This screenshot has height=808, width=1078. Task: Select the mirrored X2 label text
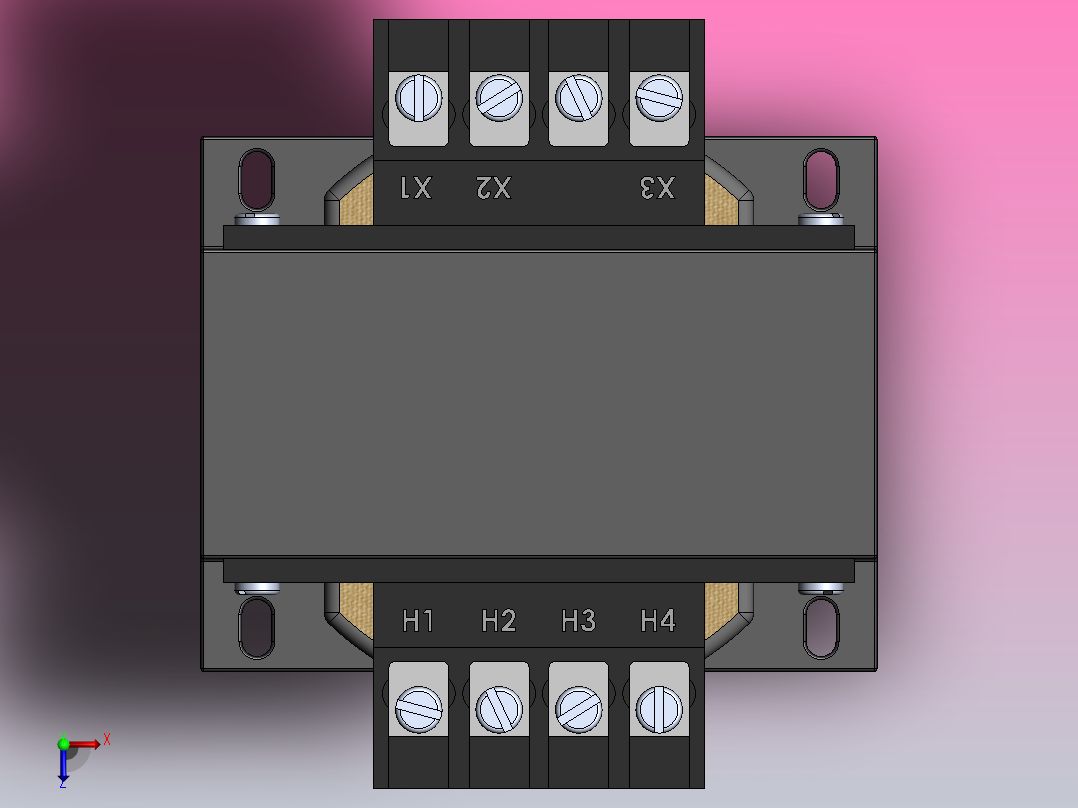point(494,187)
